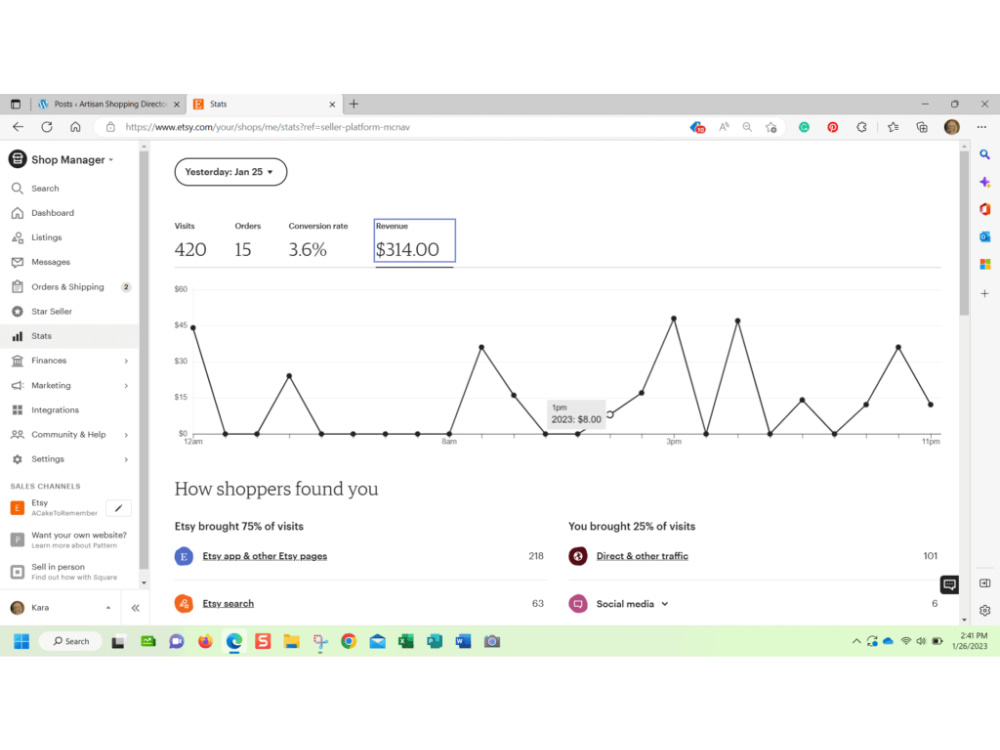Open a new browser tab
1000x750 pixels.
[354, 104]
